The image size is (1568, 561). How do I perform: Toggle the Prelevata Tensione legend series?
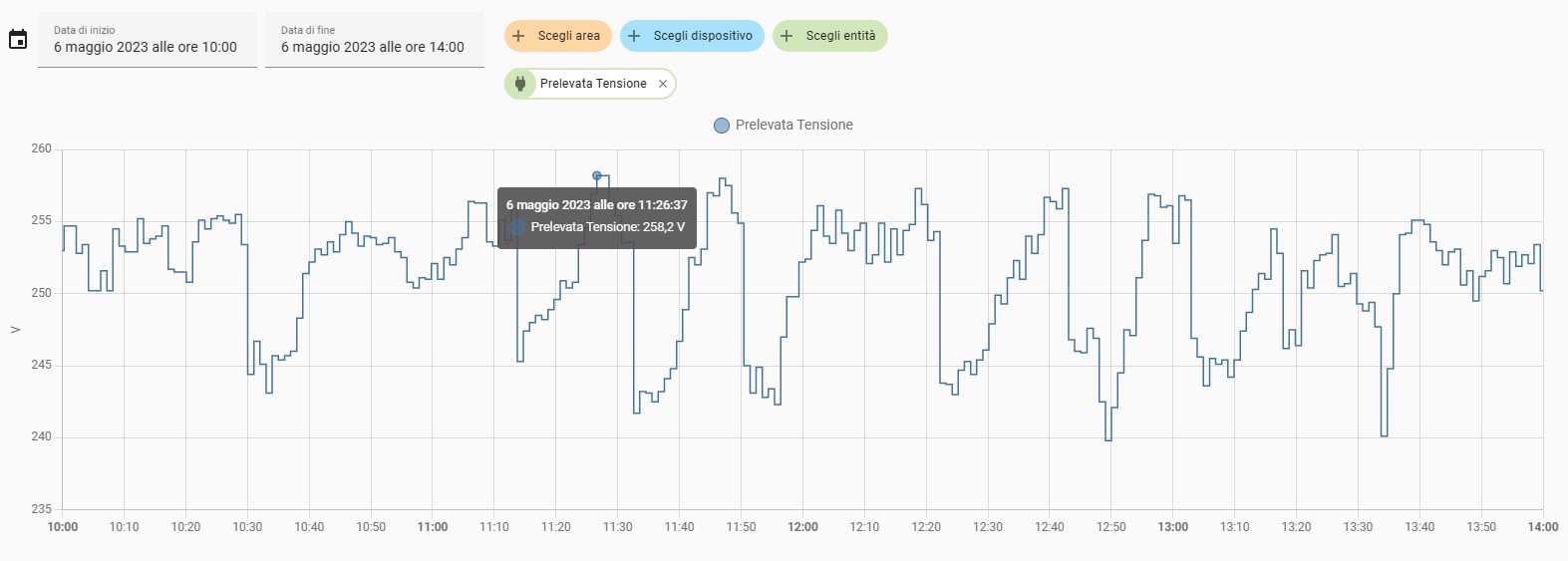coord(722,126)
